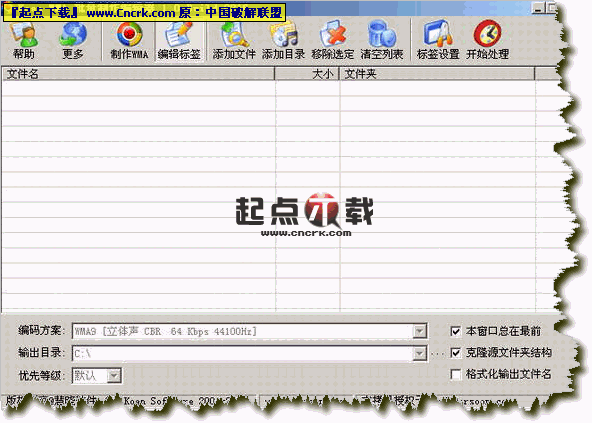Click 添加目录 to add a folder
This screenshot has width=592, height=423.
click(284, 41)
